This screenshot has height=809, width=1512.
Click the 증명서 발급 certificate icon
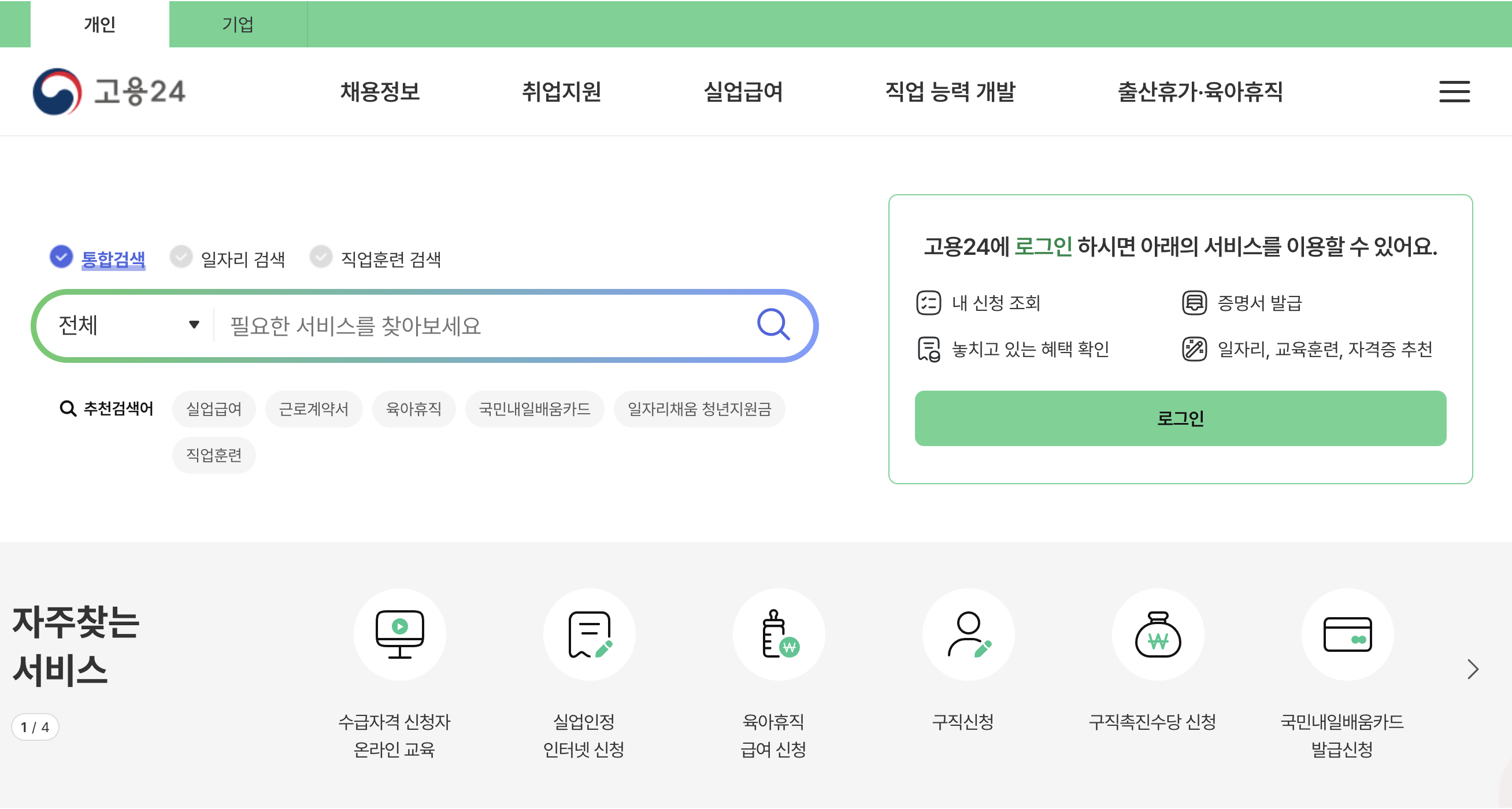[1194, 303]
